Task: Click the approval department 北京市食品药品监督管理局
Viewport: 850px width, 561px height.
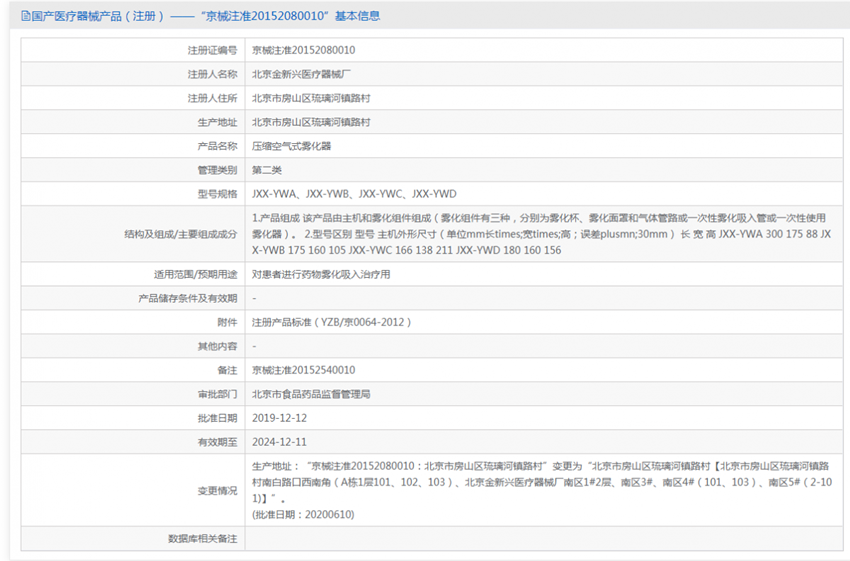Action: tap(311, 394)
